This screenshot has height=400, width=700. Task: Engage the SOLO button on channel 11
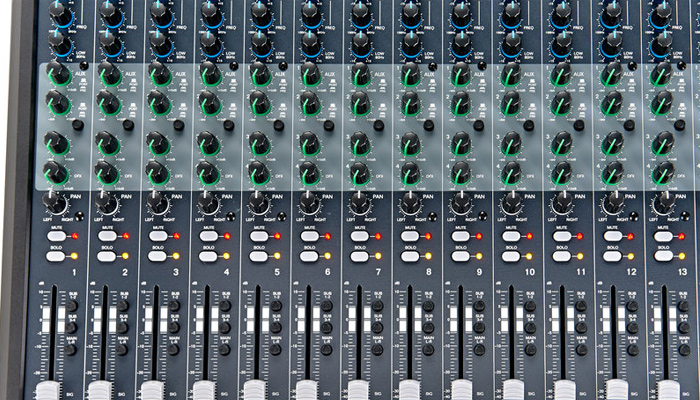tap(562, 256)
